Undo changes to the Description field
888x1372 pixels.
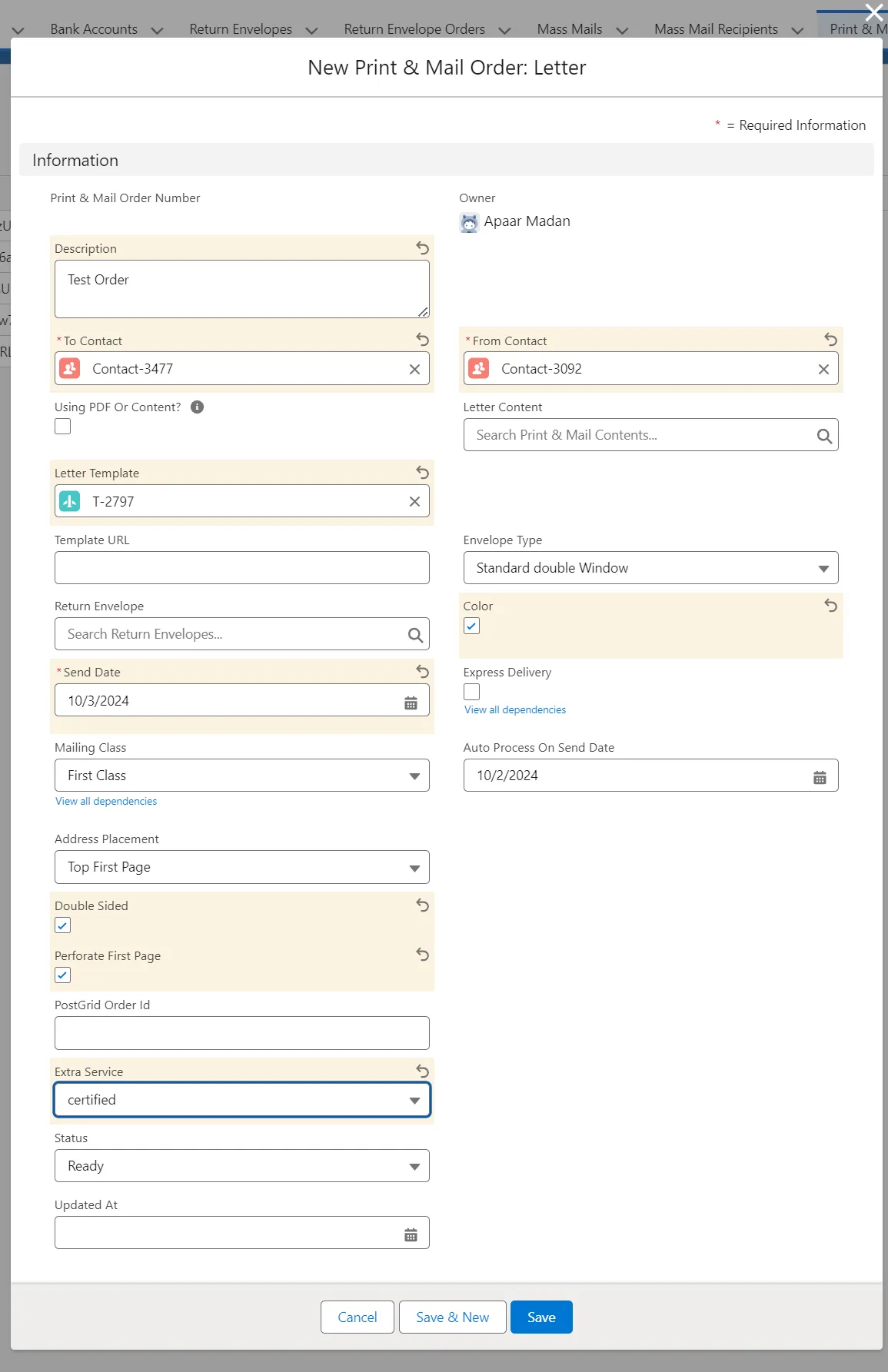coord(422,247)
